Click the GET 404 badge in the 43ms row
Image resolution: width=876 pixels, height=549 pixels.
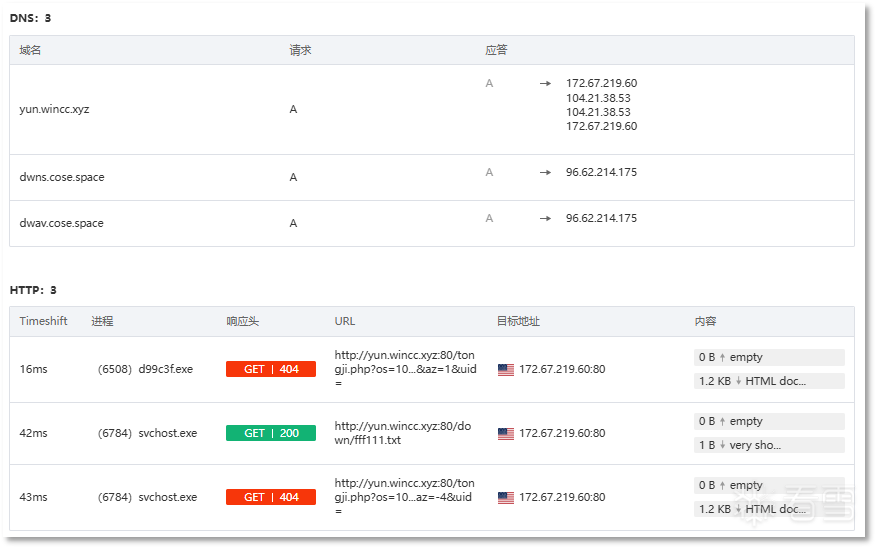pos(270,497)
